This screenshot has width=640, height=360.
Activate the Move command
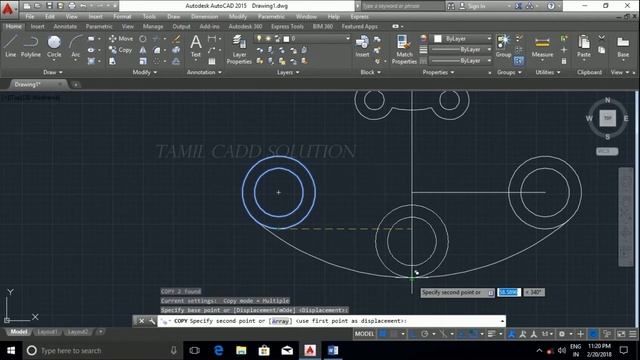[121, 38]
